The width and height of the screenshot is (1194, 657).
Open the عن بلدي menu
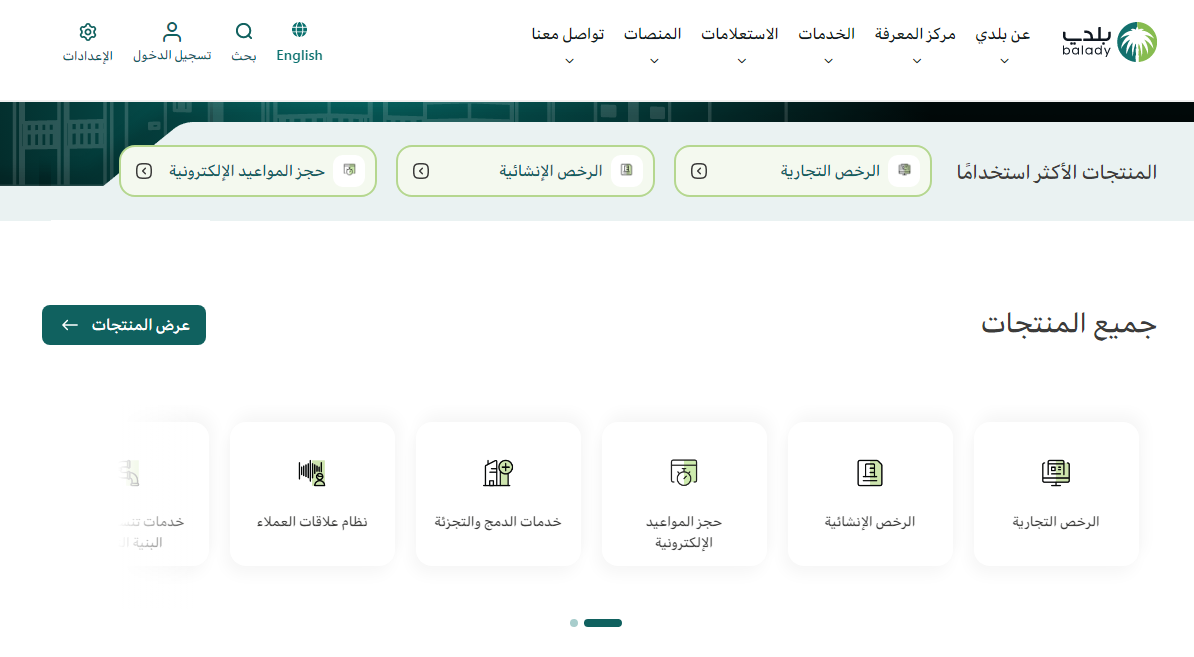click(1003, 34)
